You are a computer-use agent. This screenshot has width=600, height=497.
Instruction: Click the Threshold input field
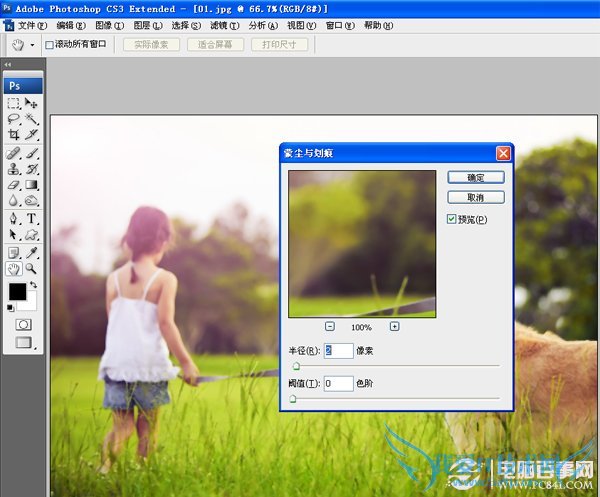click(339, 383)
